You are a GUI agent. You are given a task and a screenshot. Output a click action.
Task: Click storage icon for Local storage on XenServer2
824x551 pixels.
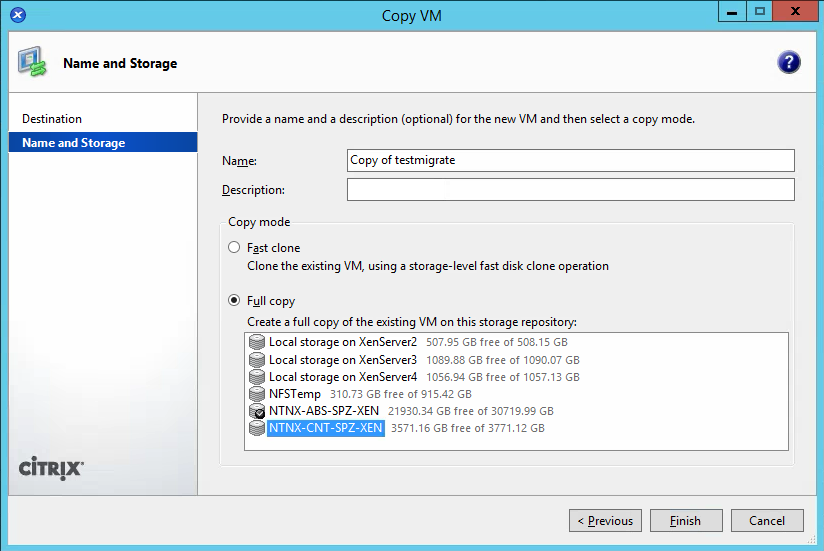(x=257, y=343)
